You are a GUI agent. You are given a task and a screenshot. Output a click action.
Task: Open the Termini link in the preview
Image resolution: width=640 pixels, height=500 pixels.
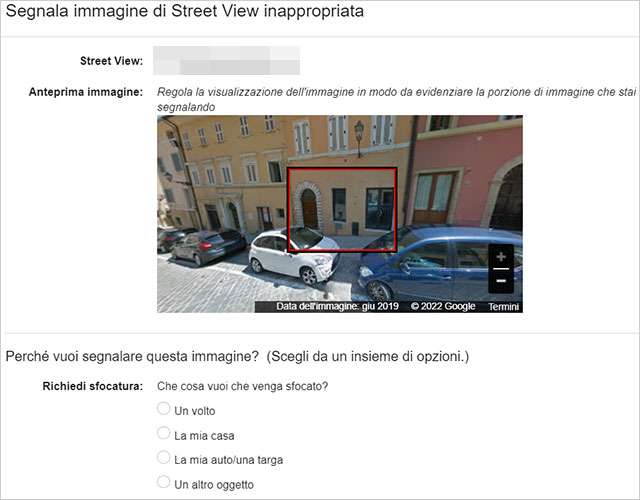click(x=504, y=307)
